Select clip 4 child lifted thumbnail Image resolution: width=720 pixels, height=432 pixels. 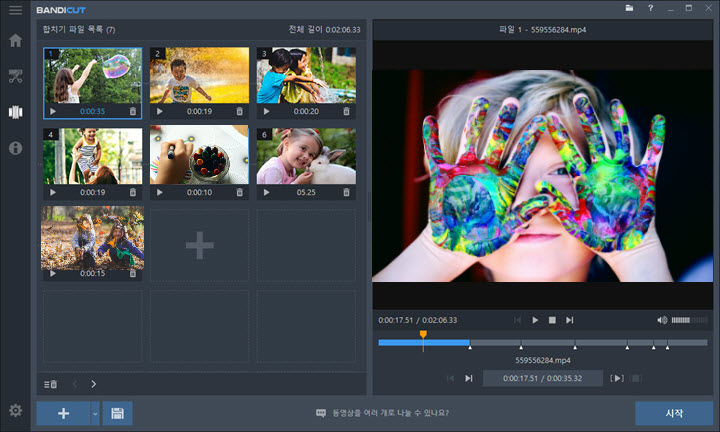93,156
